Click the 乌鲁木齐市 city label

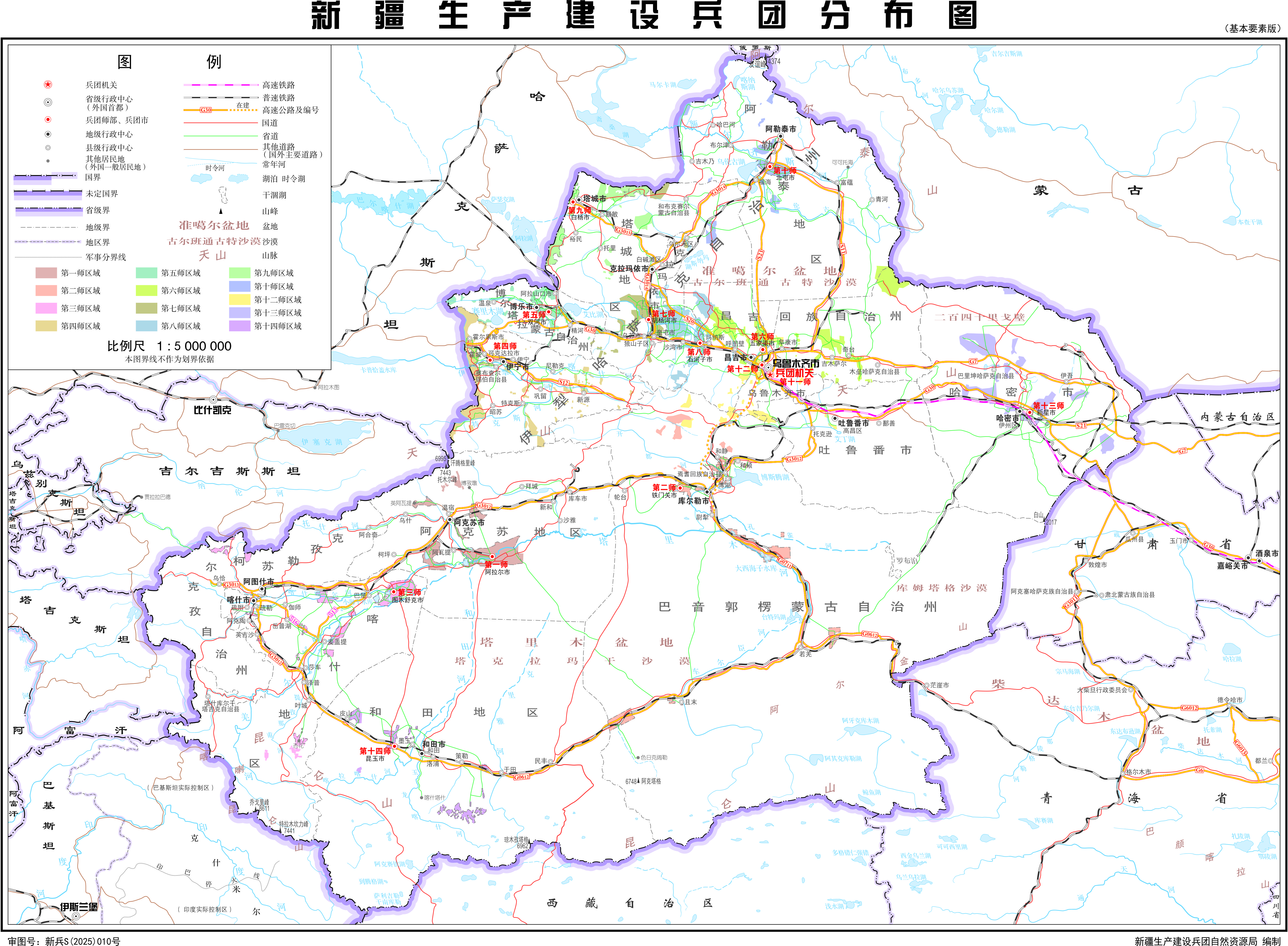pyautogui.click(x=796, y=364)
